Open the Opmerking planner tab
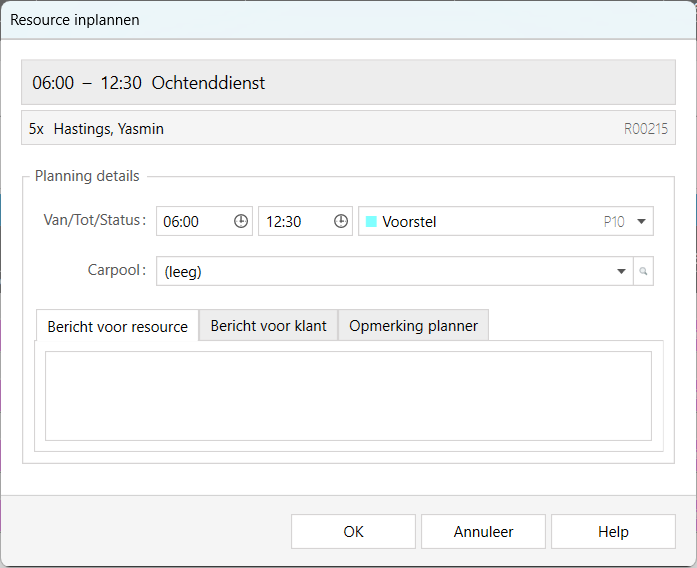This screenshot has width=697, height=568. (x=413, y=326)
